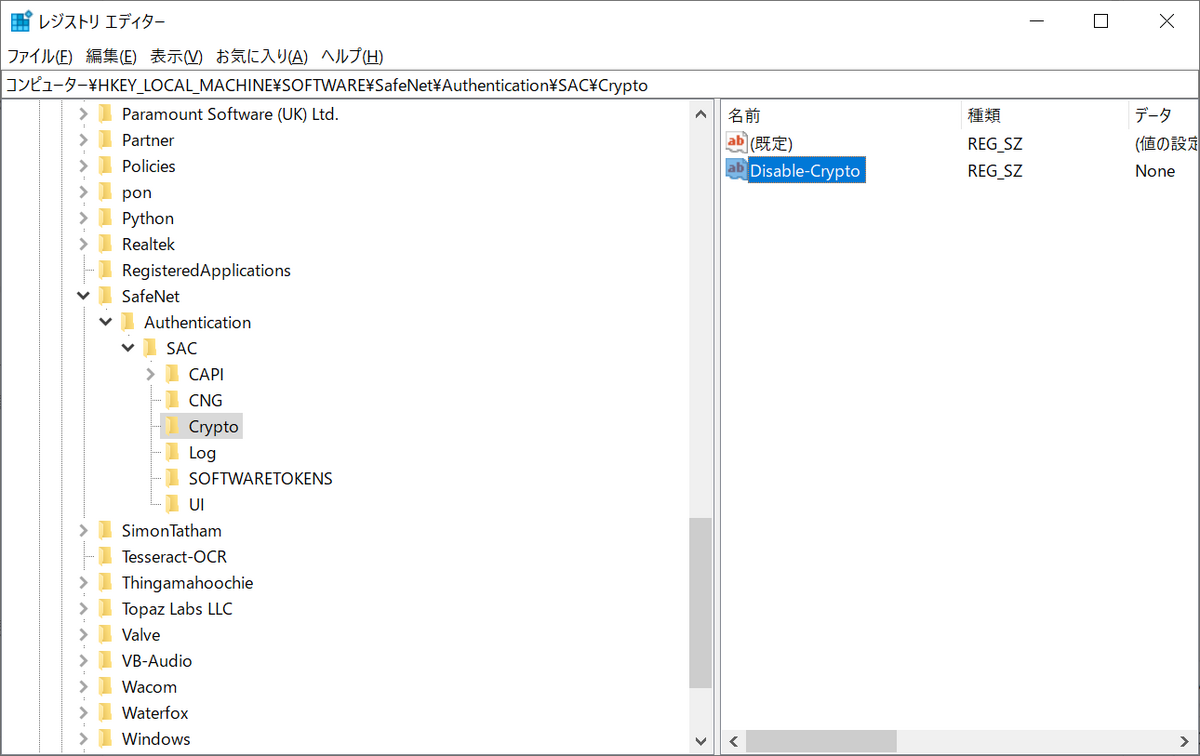This screenshot has height=756, width=1200.
Task: Expand the Thingamahoochie key
Action: pos(84,582)
